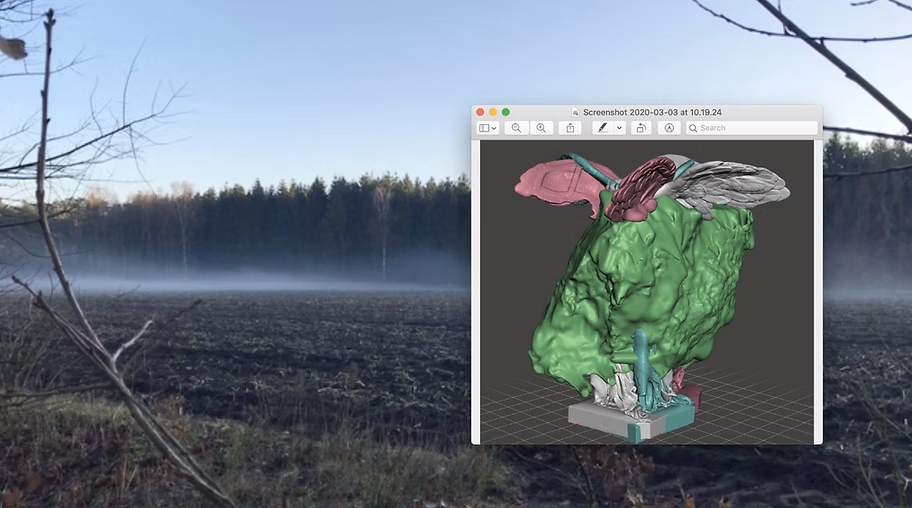Expand the highlight pen options arrow
Image resolution: width=912 pixels, height=508 pixels.
(619, 128)
